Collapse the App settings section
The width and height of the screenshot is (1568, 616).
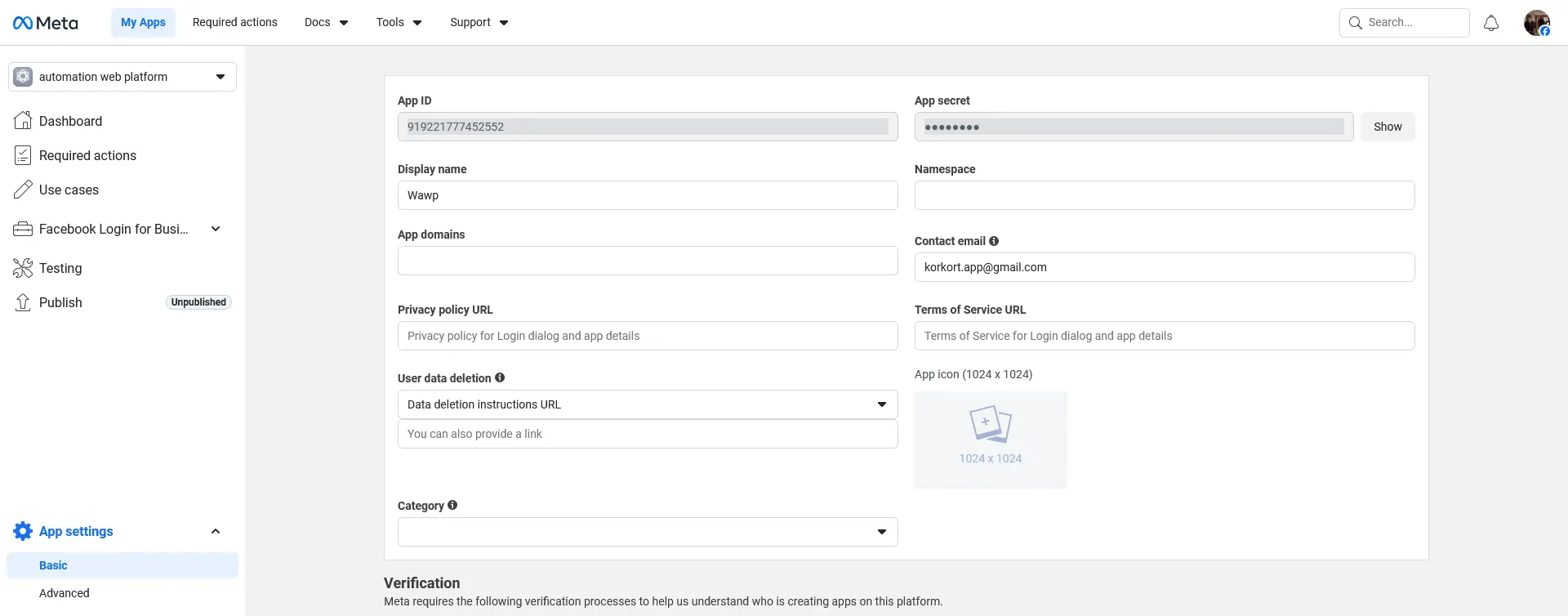pos(216,531)
